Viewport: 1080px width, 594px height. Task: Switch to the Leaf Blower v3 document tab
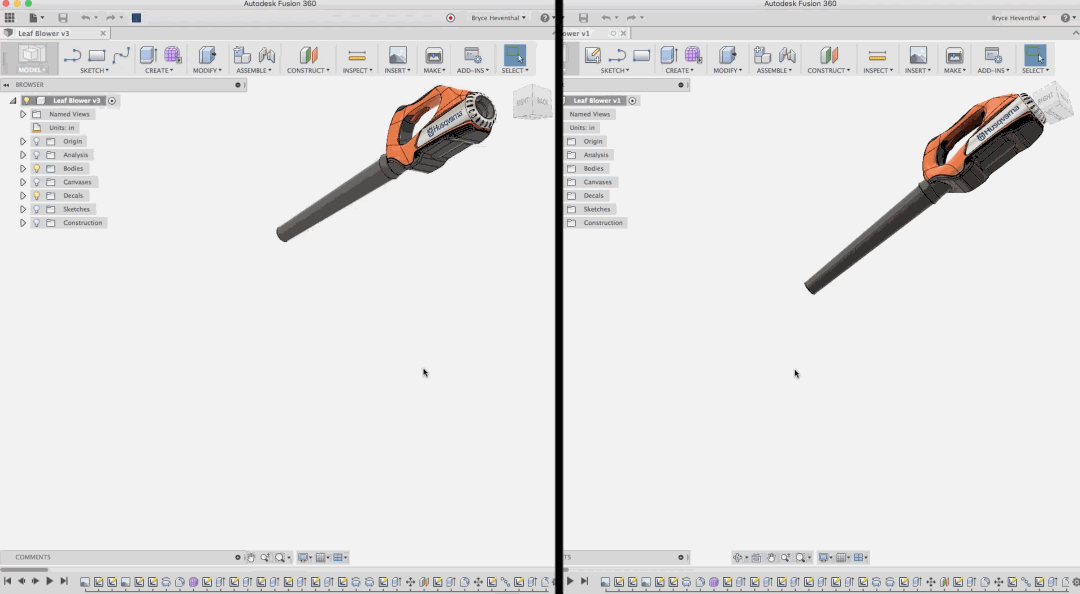coord(45,33)
